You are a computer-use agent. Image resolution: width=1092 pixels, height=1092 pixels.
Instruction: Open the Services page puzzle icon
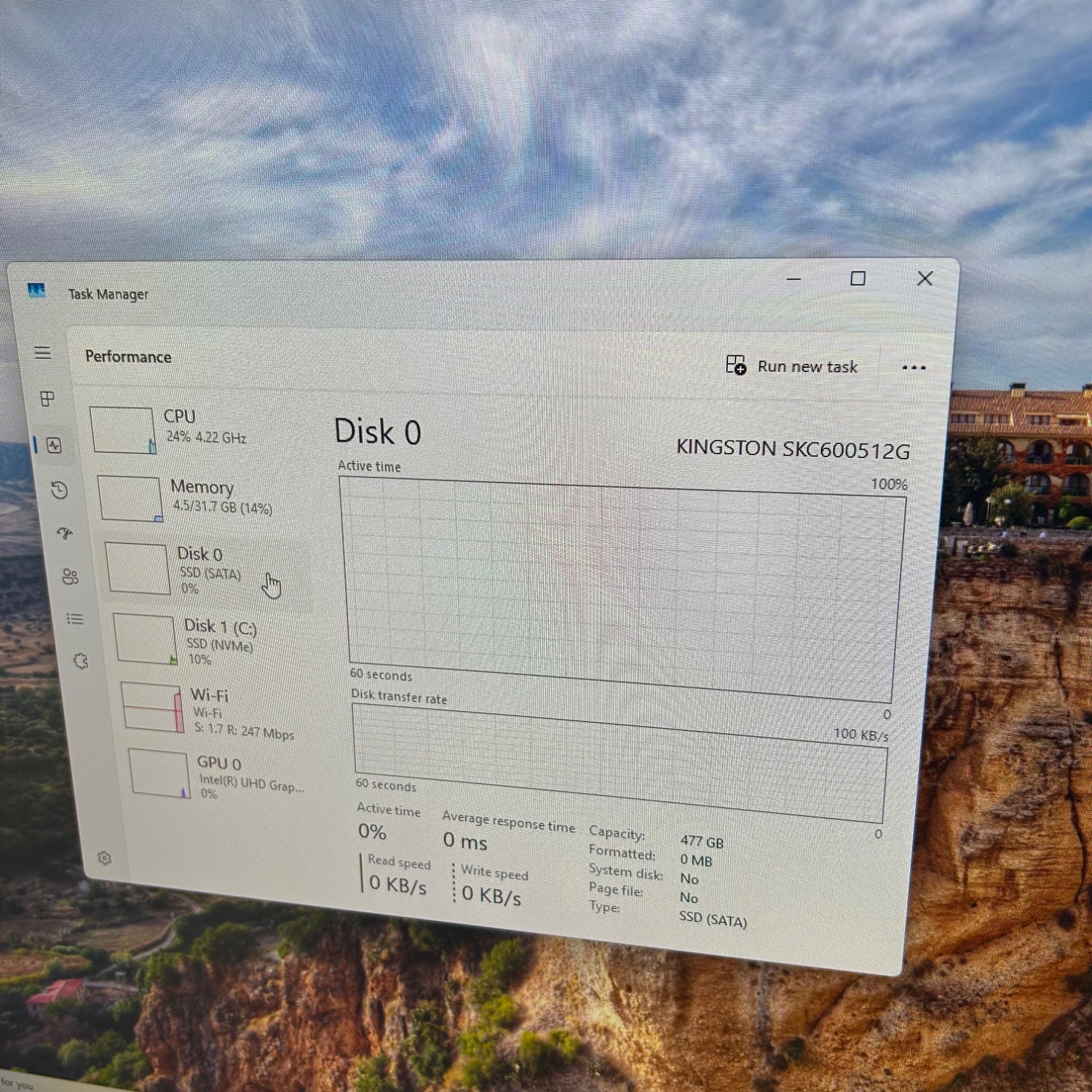click(81, 661)
